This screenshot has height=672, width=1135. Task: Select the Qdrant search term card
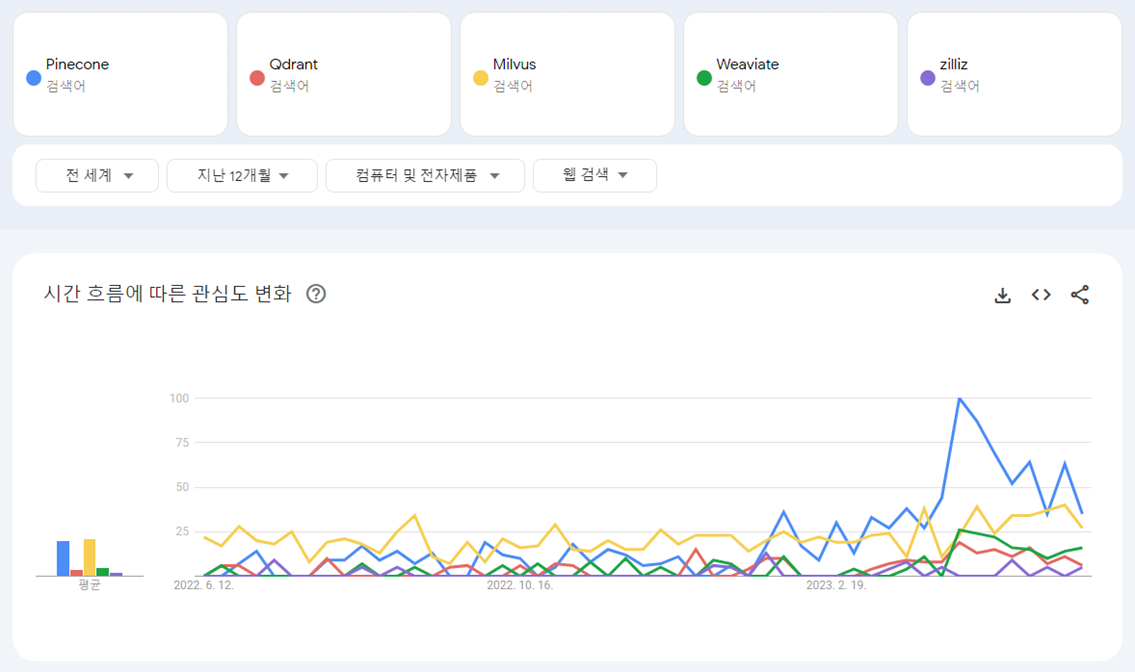click(x=344, y=74)
